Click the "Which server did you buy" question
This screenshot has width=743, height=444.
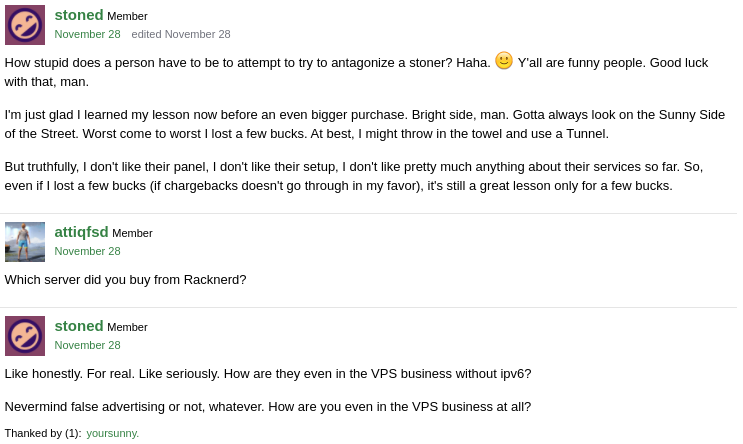point(125,280)
